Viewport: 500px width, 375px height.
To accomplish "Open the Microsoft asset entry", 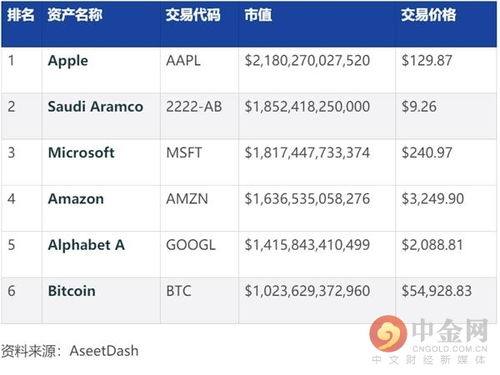I will (x=81, y=153).
